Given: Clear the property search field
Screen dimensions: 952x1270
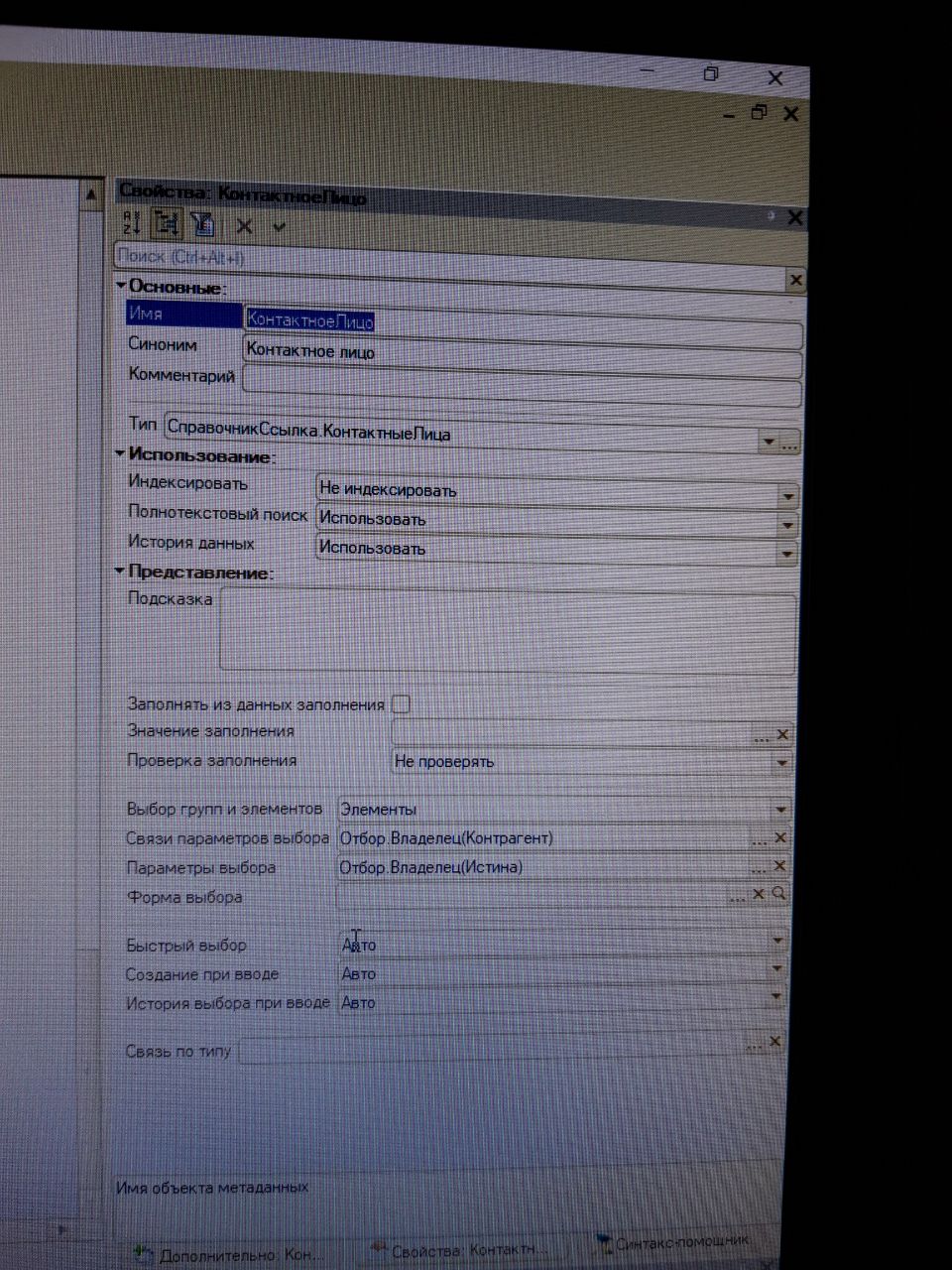Looking at the screenshot, I should click(x=795, y=281).
